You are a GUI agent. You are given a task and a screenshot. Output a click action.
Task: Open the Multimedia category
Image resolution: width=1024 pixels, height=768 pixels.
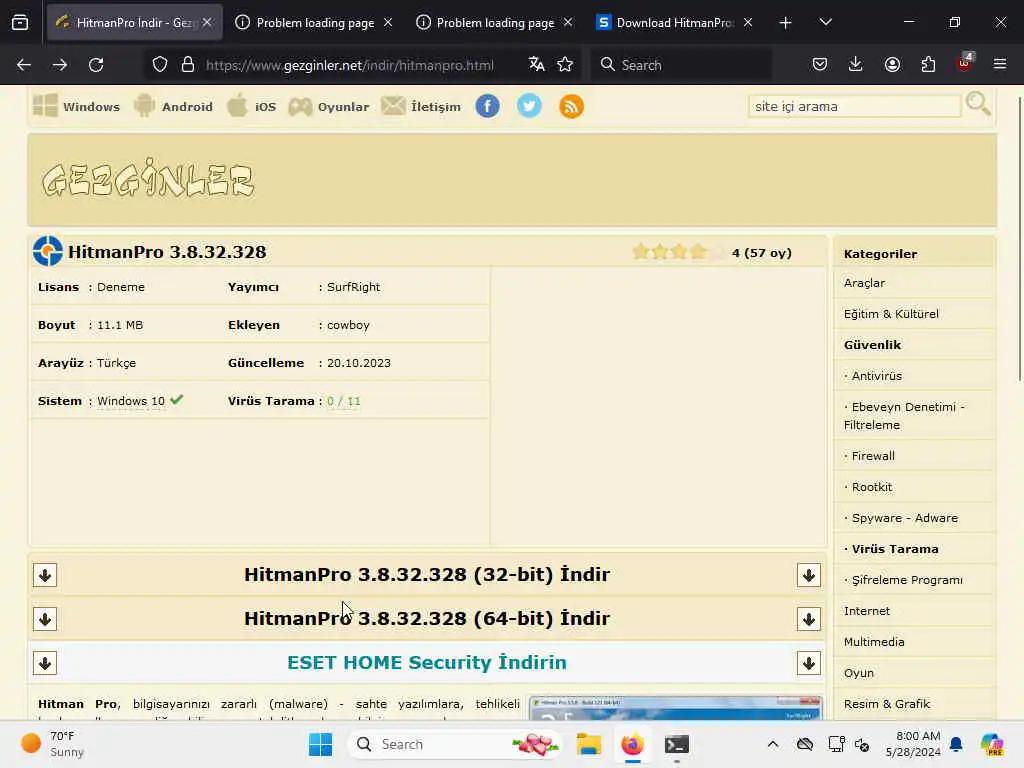point(874,642)
